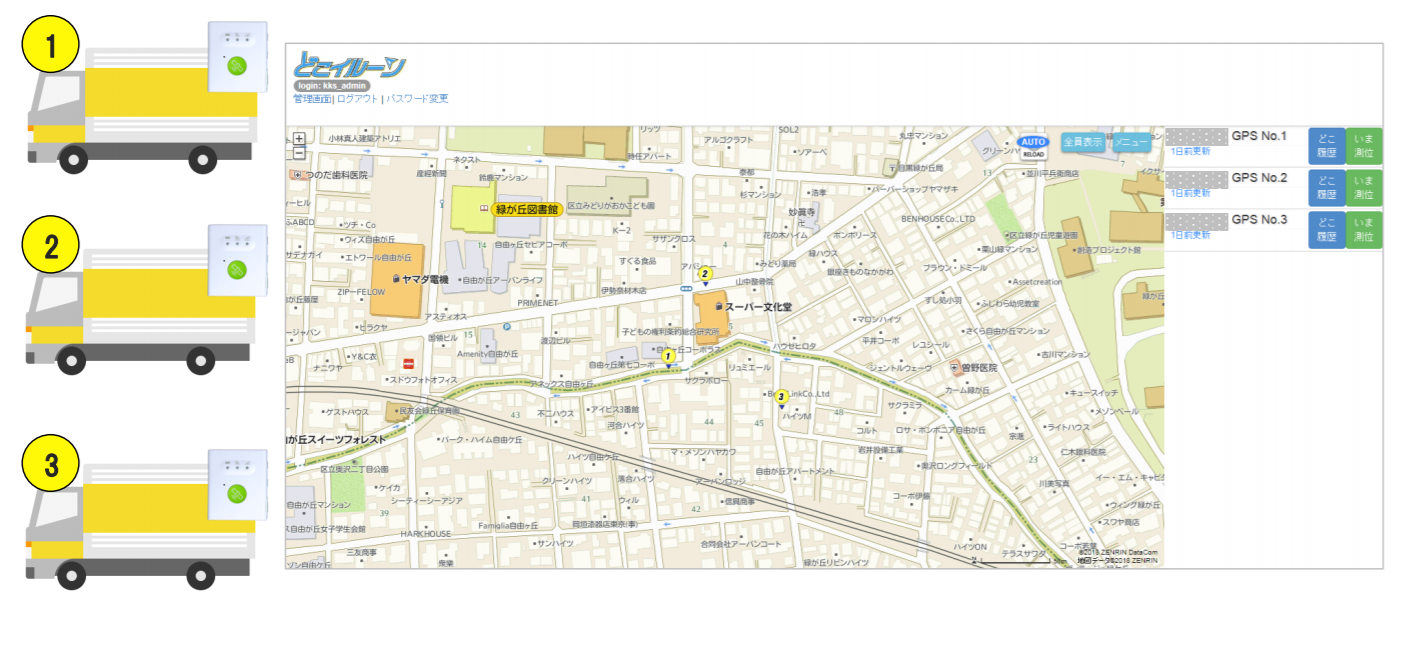
Task: Click the McDonald's icon on the map
Action: tap(408, 362)
